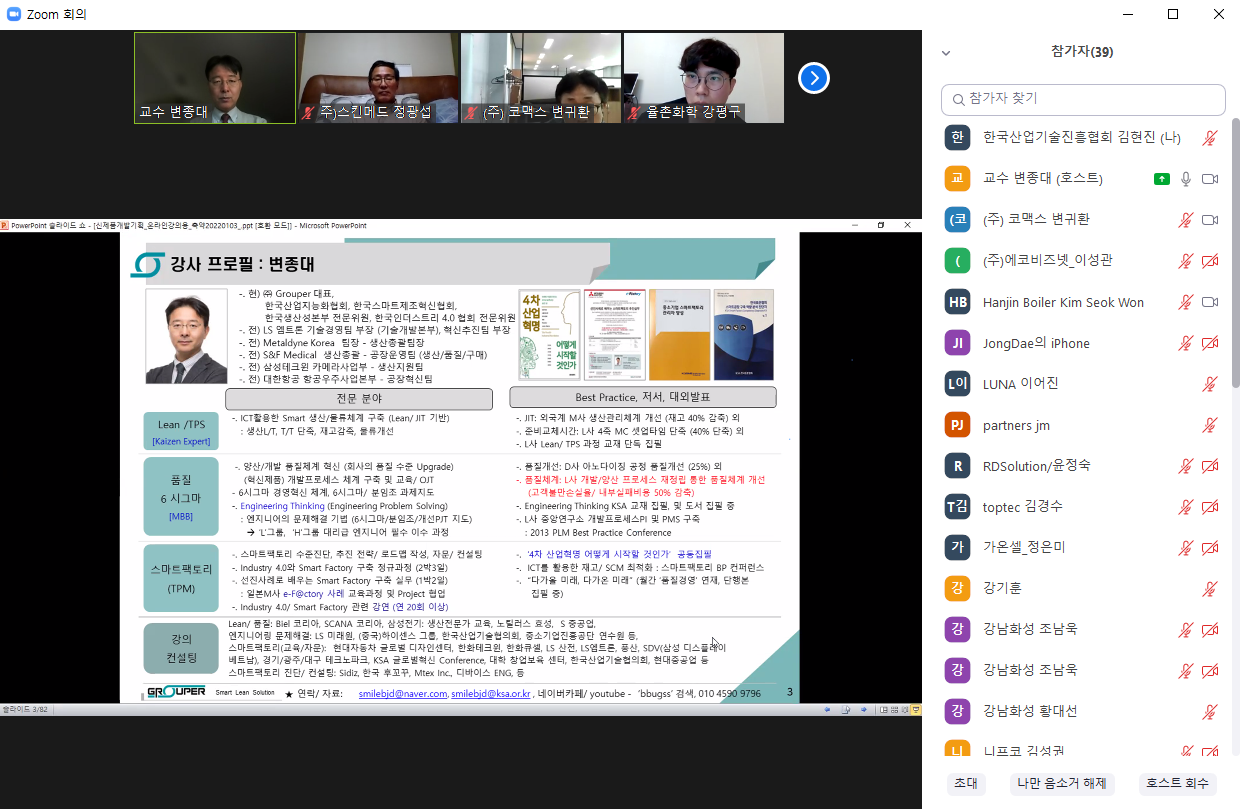The height and width of the screenshot is (809, 1241).
Task: Select the 교수 변종대 video tile
Action: [x=215, y=78]
